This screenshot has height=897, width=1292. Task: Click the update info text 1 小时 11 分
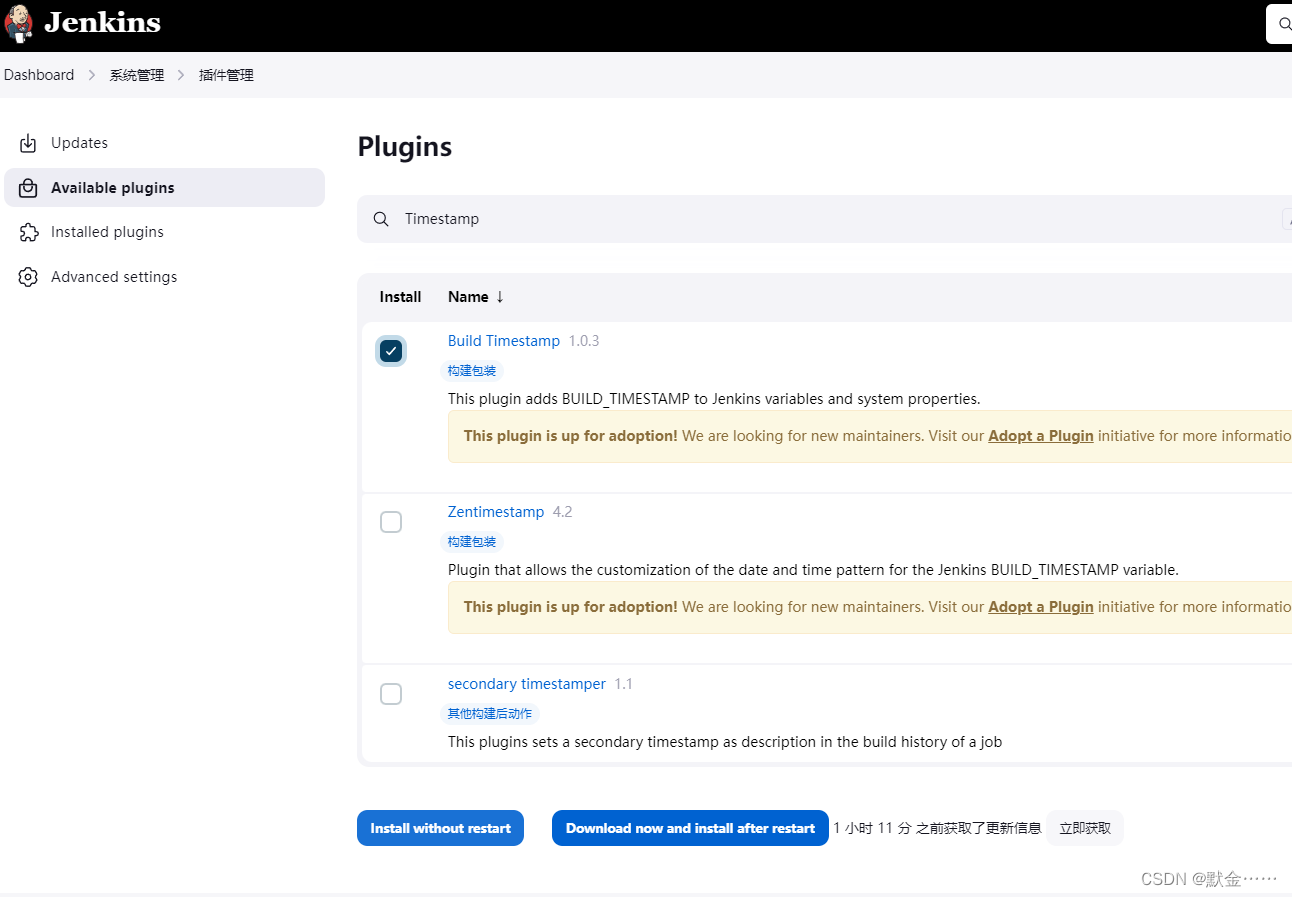coord(938,828)
